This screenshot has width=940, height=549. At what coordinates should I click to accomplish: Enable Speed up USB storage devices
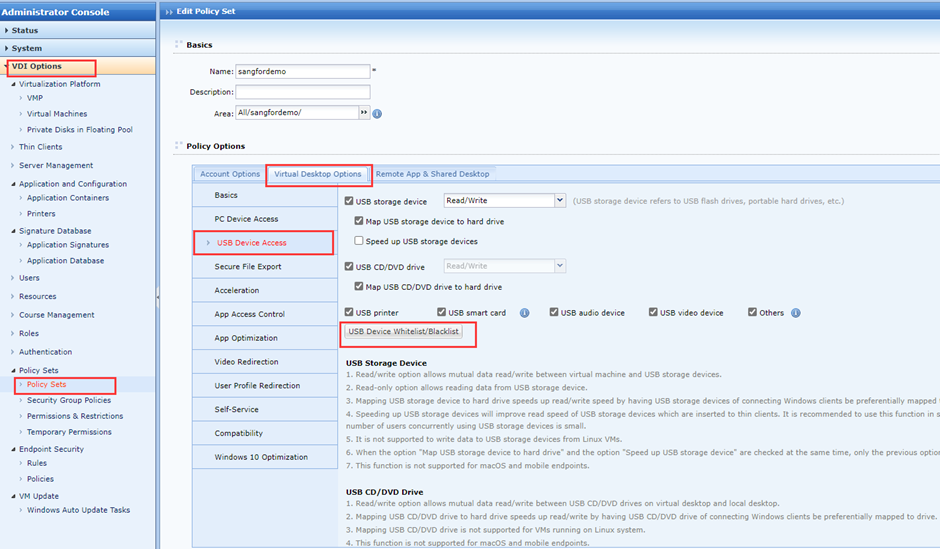[x=360, y=241]
